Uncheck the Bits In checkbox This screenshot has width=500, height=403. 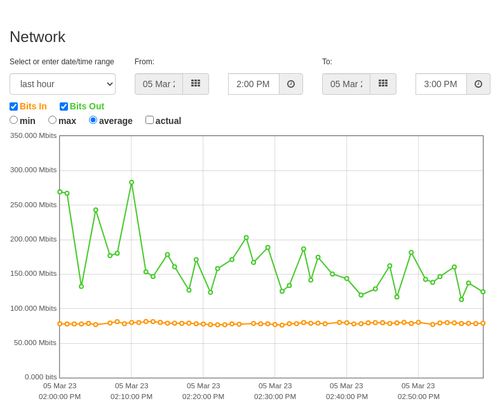[x=14, y=106]
